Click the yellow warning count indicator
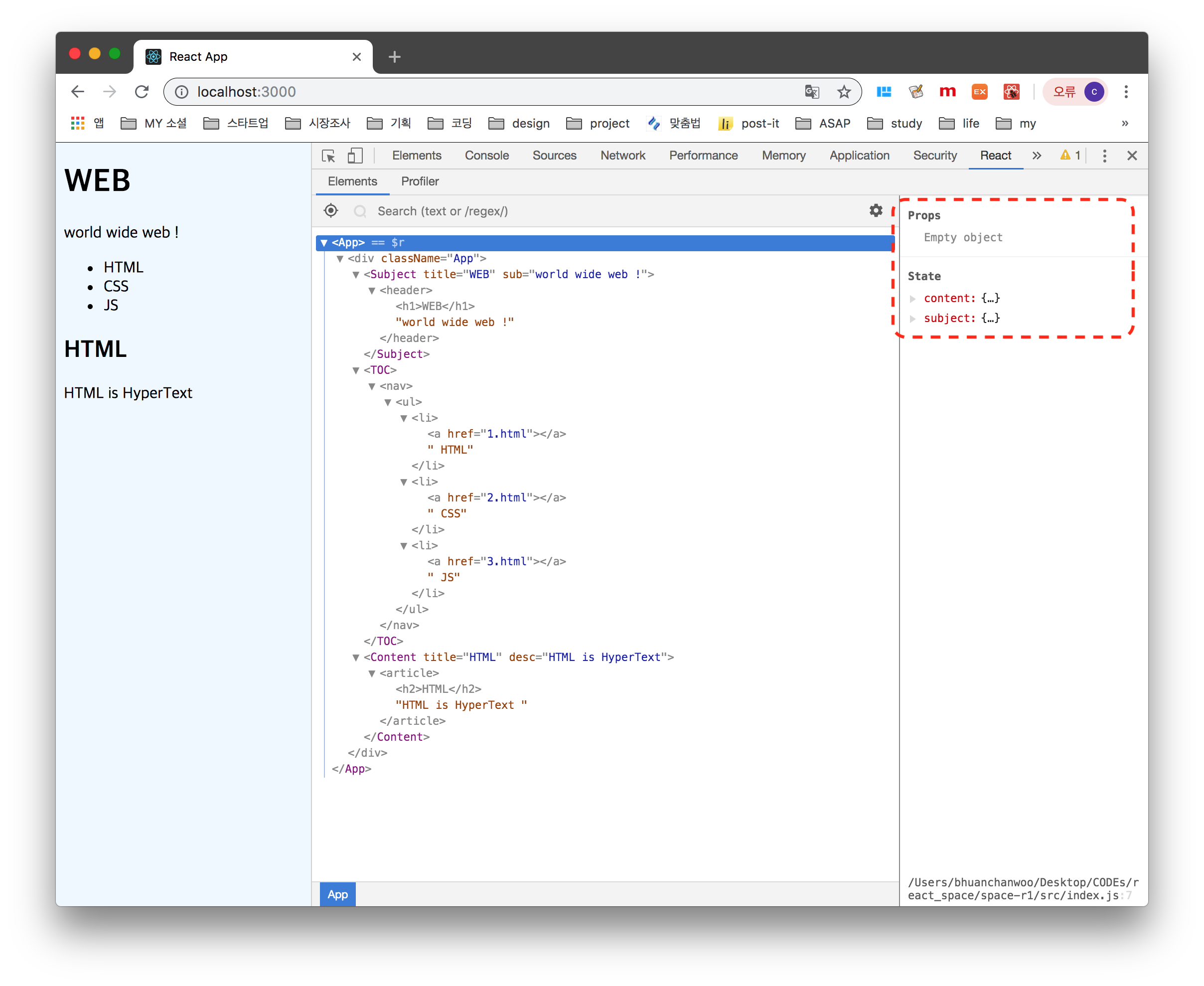This screenshot has width=1204, height=986. [1070, 156]
